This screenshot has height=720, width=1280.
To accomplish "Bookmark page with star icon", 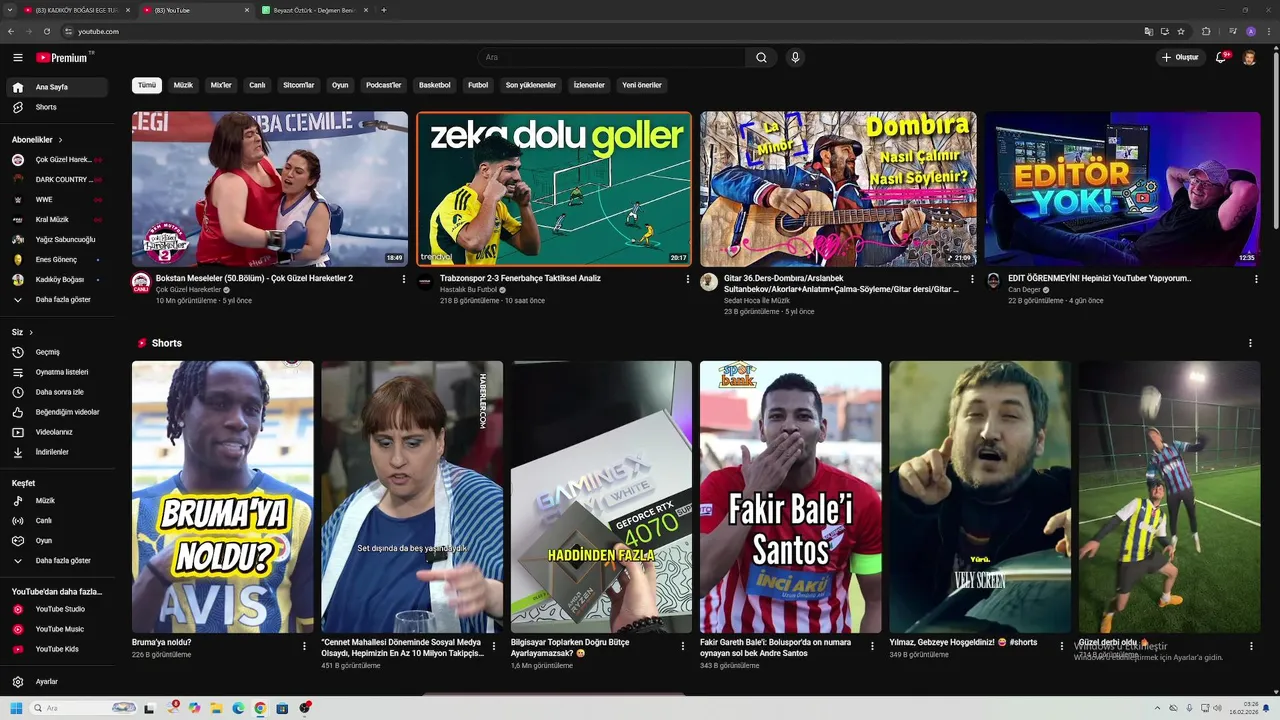I will [x=1181, y=31].
